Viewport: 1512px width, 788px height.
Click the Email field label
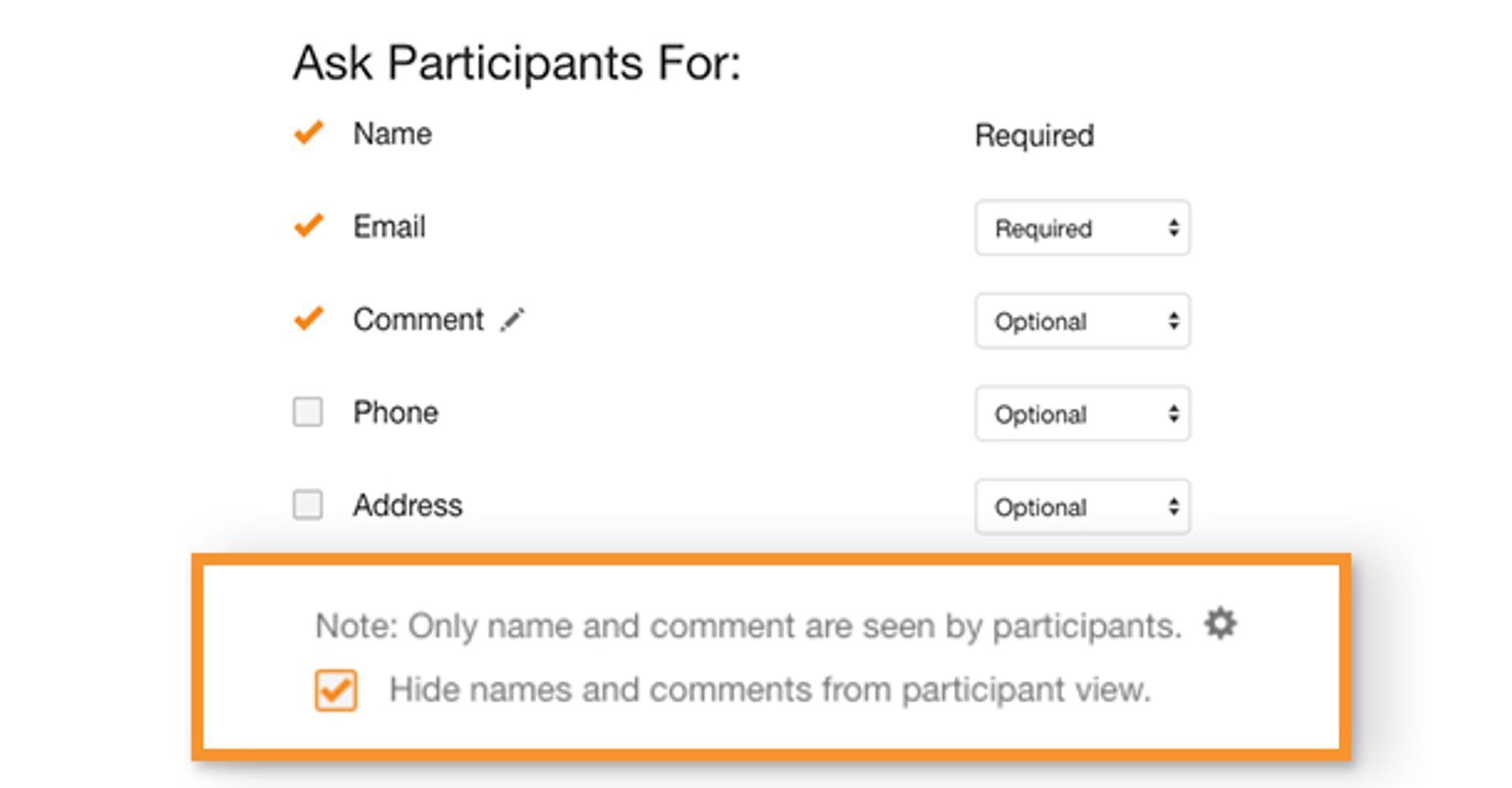point(389,227)
